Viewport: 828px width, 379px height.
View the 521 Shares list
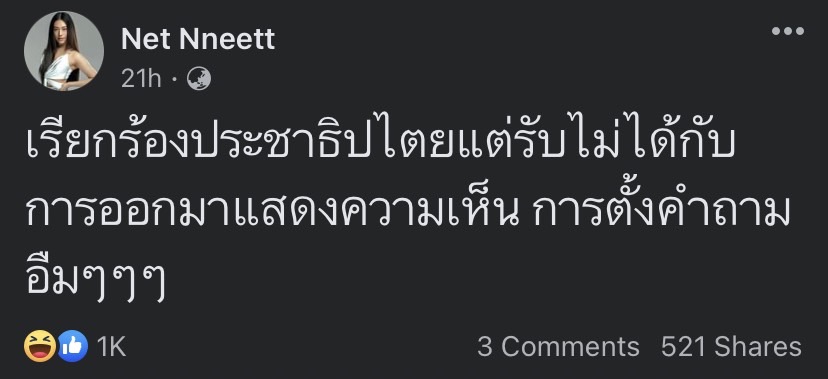[731, 347]
